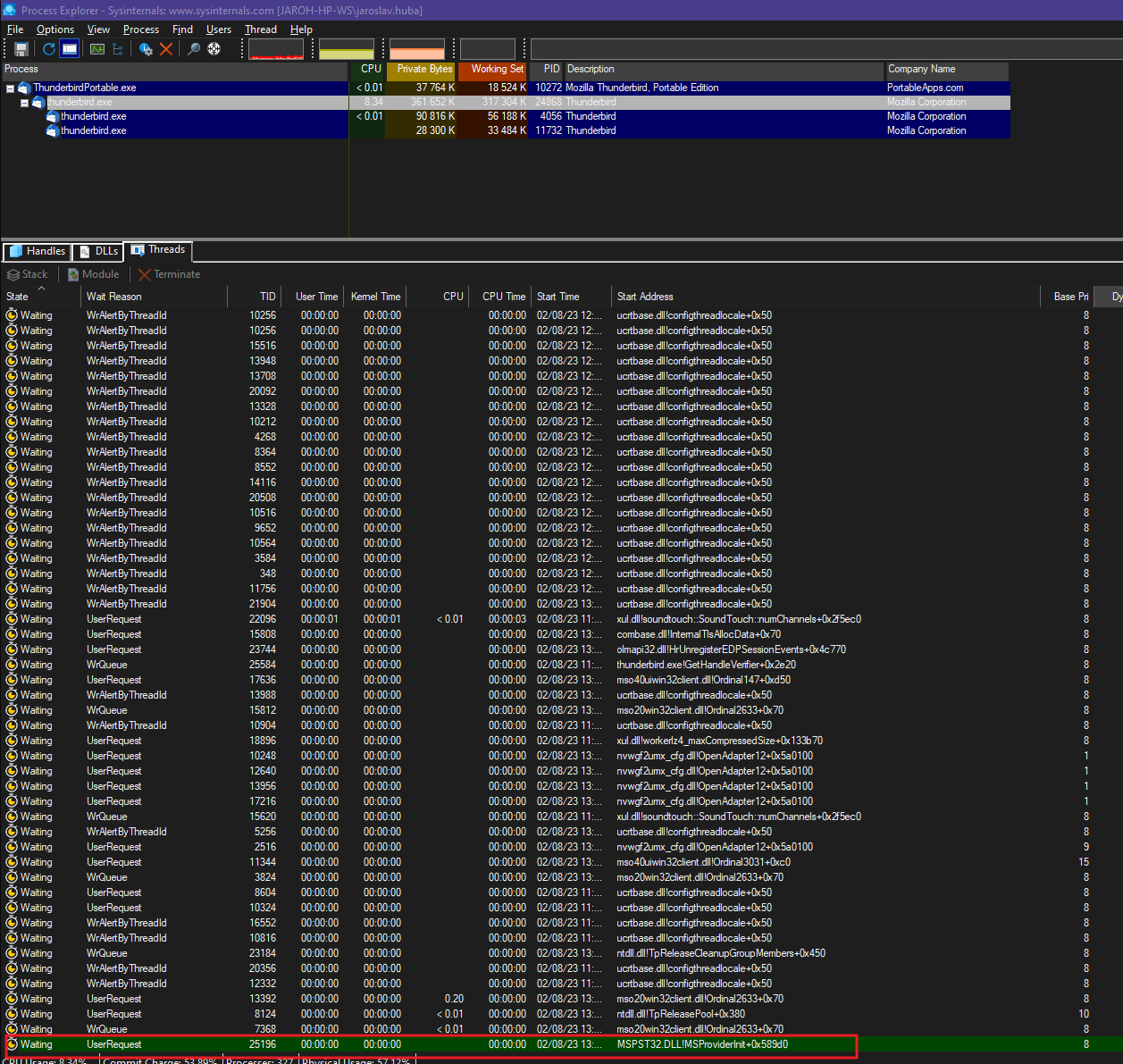Sort threads by Base Pri column header
This screenshot has width=1123, height=1064.
(x=1067, y=297)
